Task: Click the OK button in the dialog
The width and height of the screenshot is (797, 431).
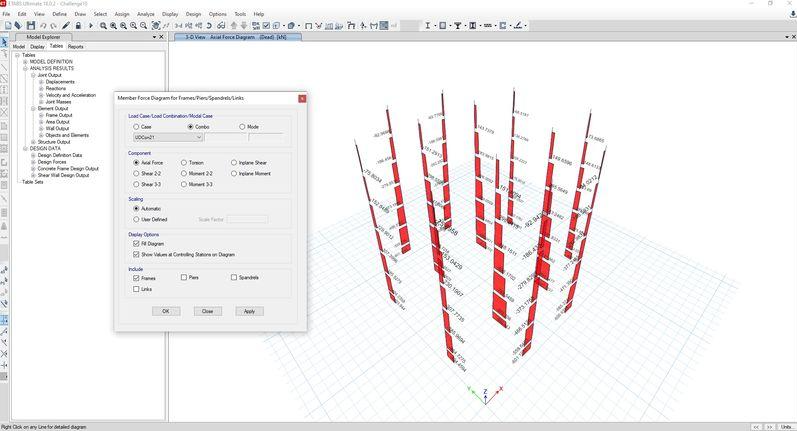Action: [x=166, y=311]
